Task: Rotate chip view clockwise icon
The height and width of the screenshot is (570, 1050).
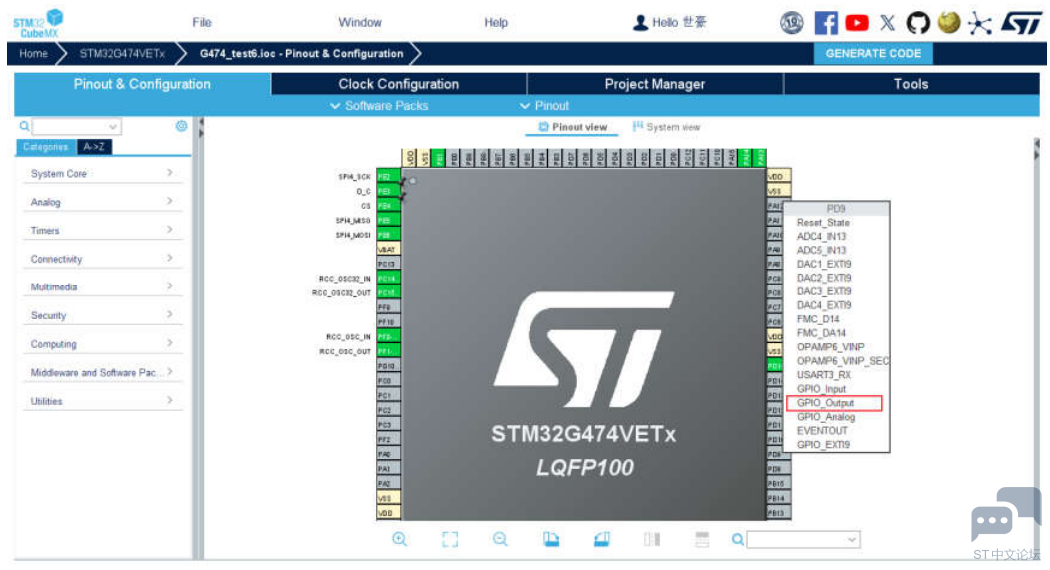Action: [551, 539]
